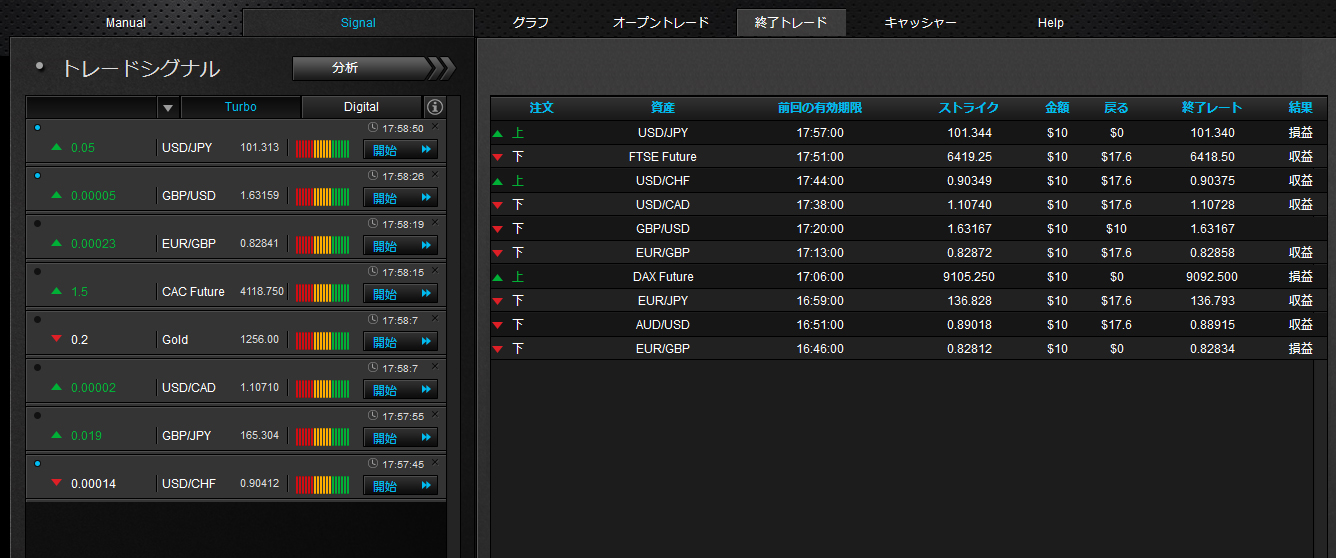Dismiss the Gold signal card
The height and width of the screenshot is (558, 1336).
(x=435, y=318)
